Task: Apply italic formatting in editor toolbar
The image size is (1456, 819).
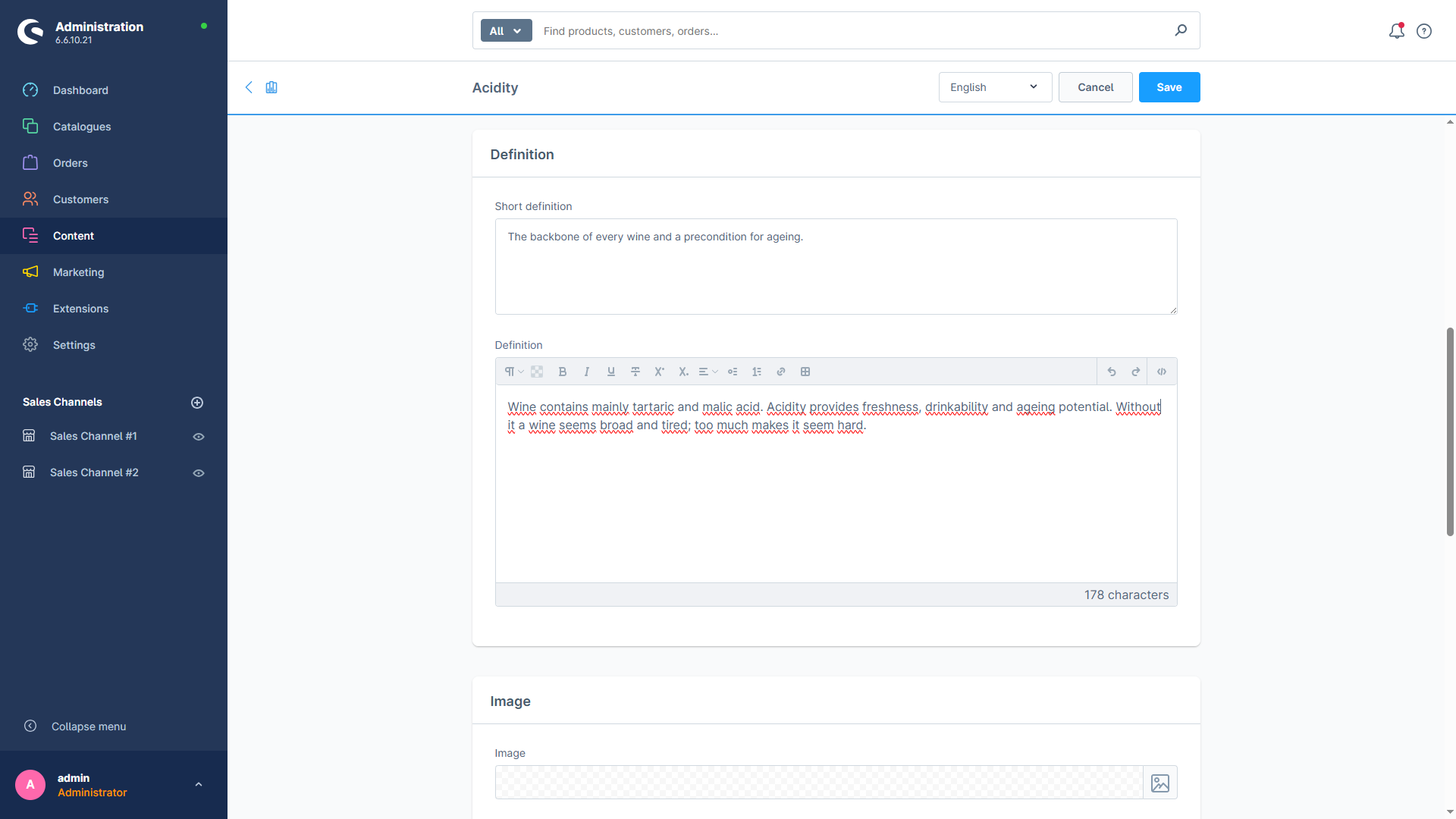Action: click(x=586, y=372)
